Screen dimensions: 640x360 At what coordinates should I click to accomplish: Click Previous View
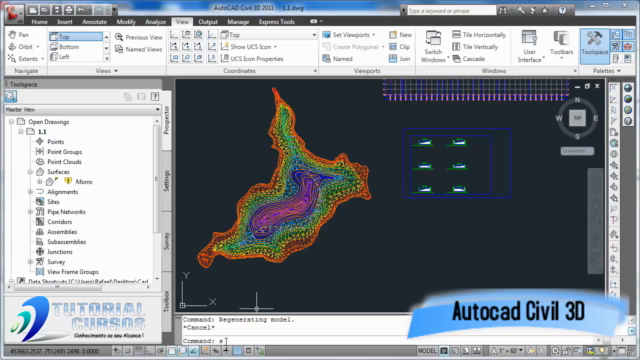point(139,37)
